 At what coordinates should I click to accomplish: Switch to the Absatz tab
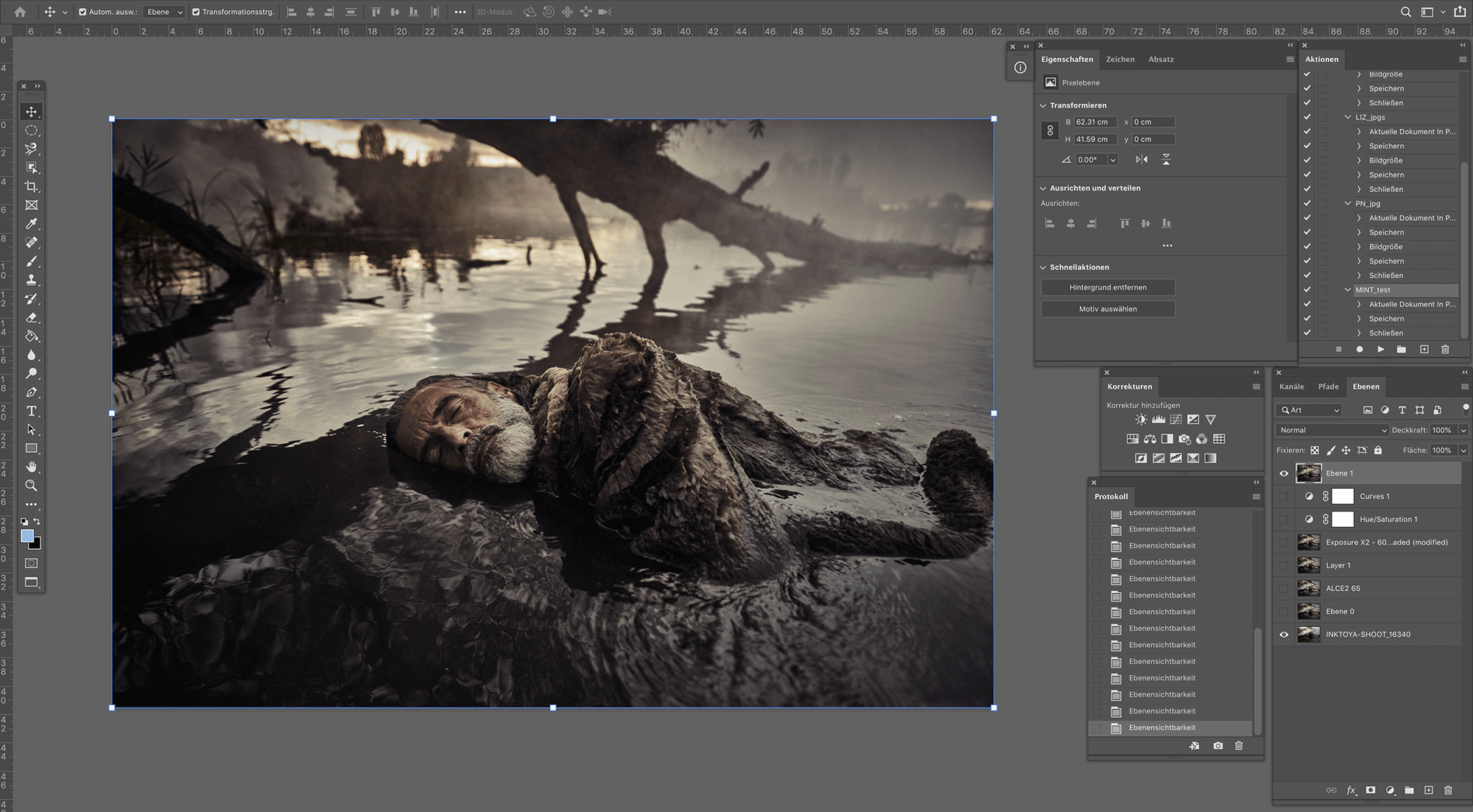click(1161, 59)
